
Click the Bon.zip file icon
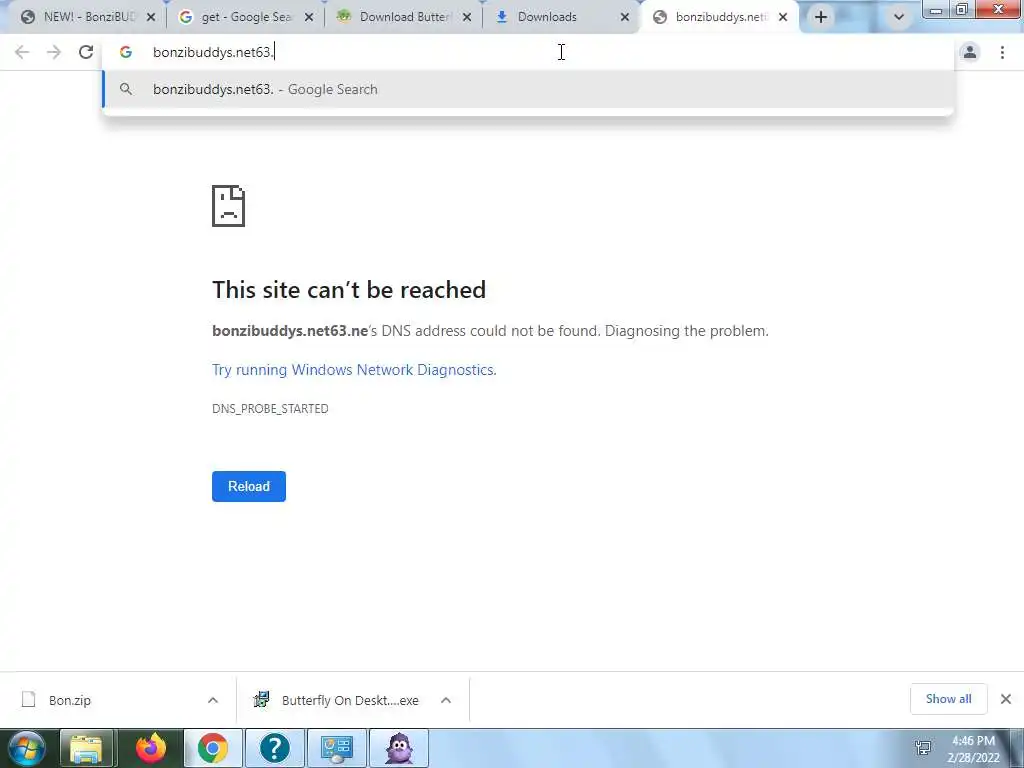coord(28,700)
